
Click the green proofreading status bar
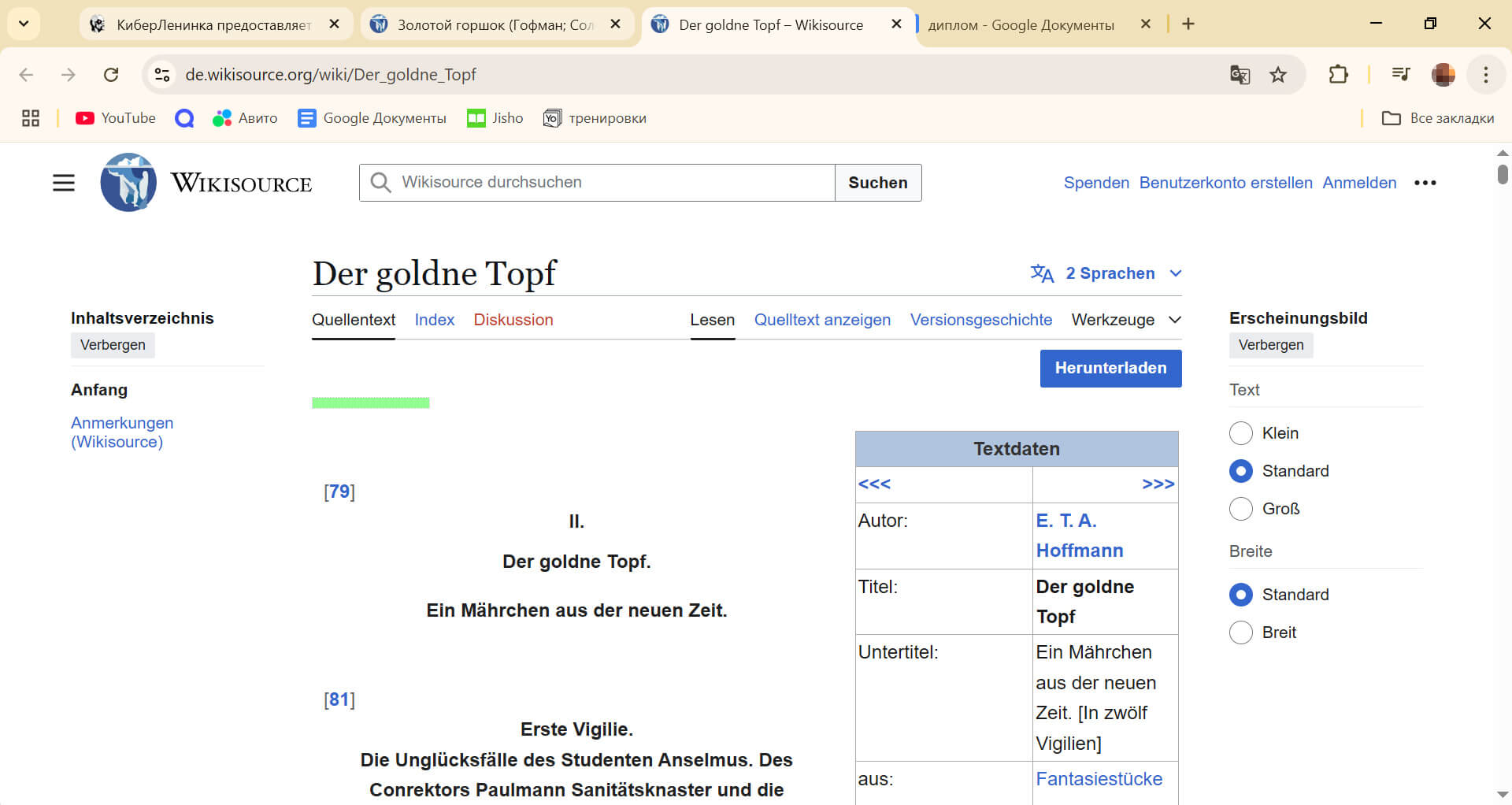pos(370,402)
